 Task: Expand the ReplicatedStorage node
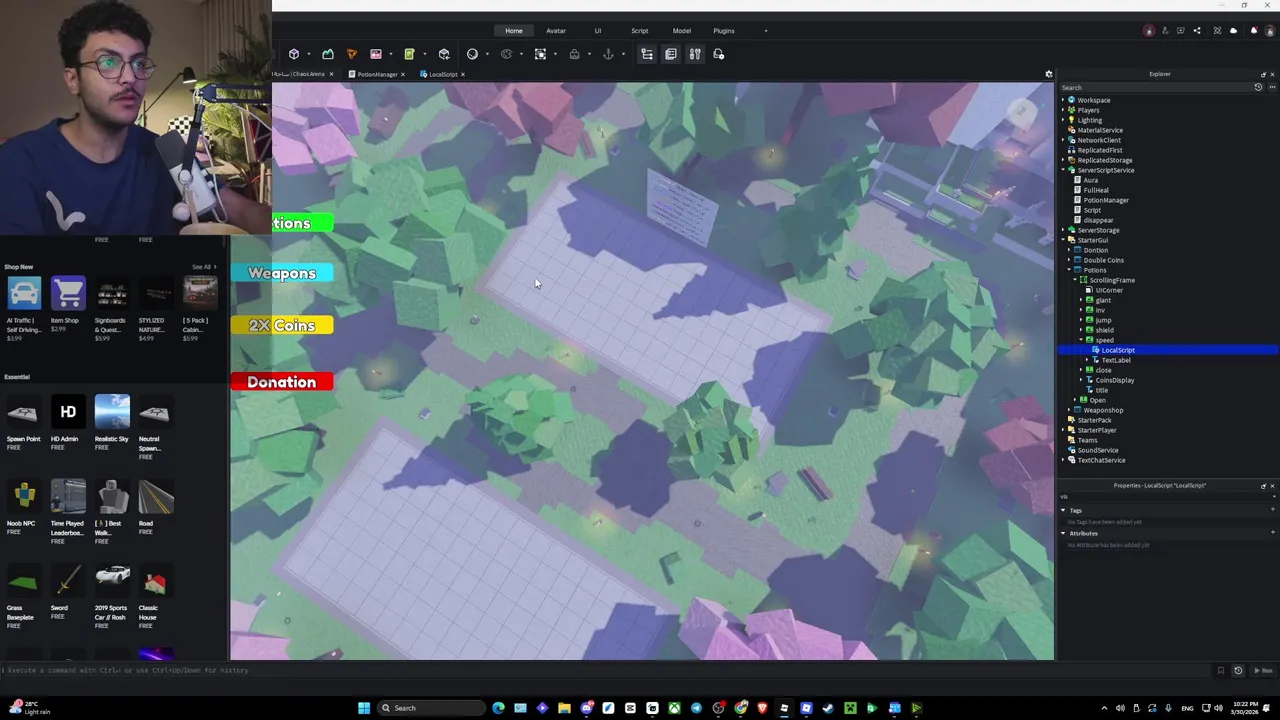point(1063,160)
